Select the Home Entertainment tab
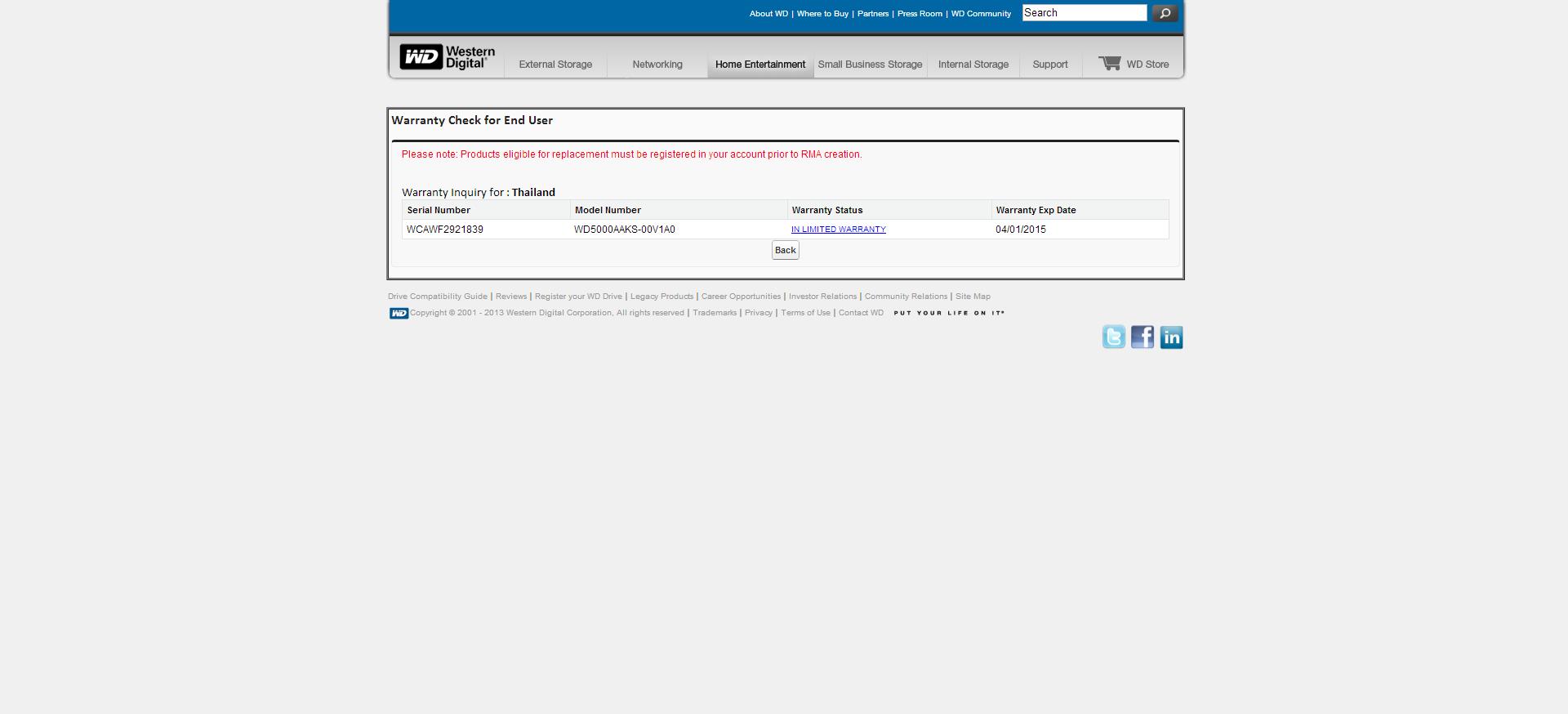Image resolution: width=1568 pixels, height=714 pixels. coord(760,65)
